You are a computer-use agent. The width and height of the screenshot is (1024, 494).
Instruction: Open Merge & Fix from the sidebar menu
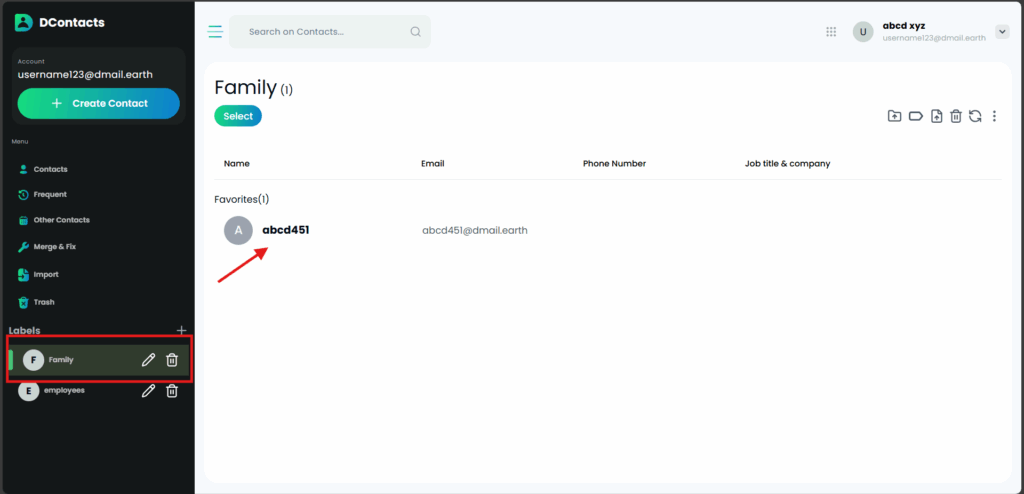[x=54, y=246]
